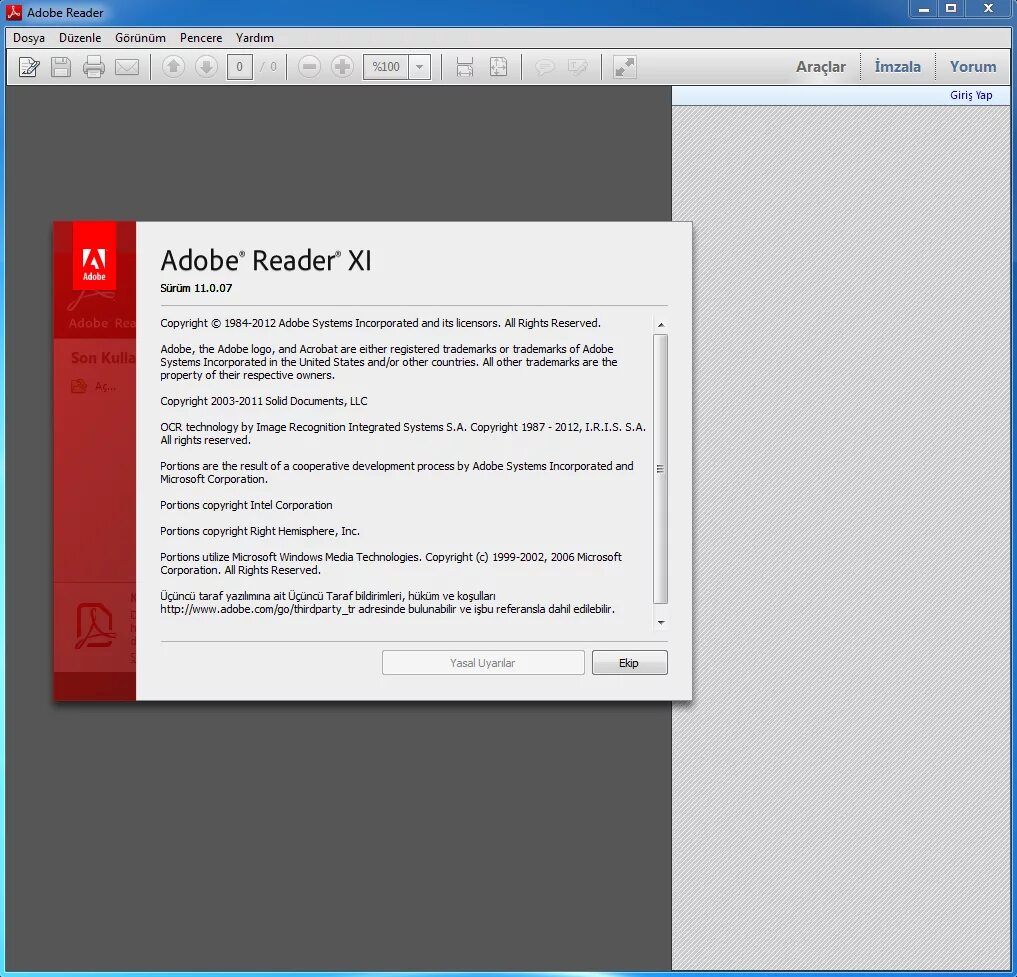Click the Yasal Uyarılar button
Image resolution: width=1017 pixels, height=977 pixels.
483,662
